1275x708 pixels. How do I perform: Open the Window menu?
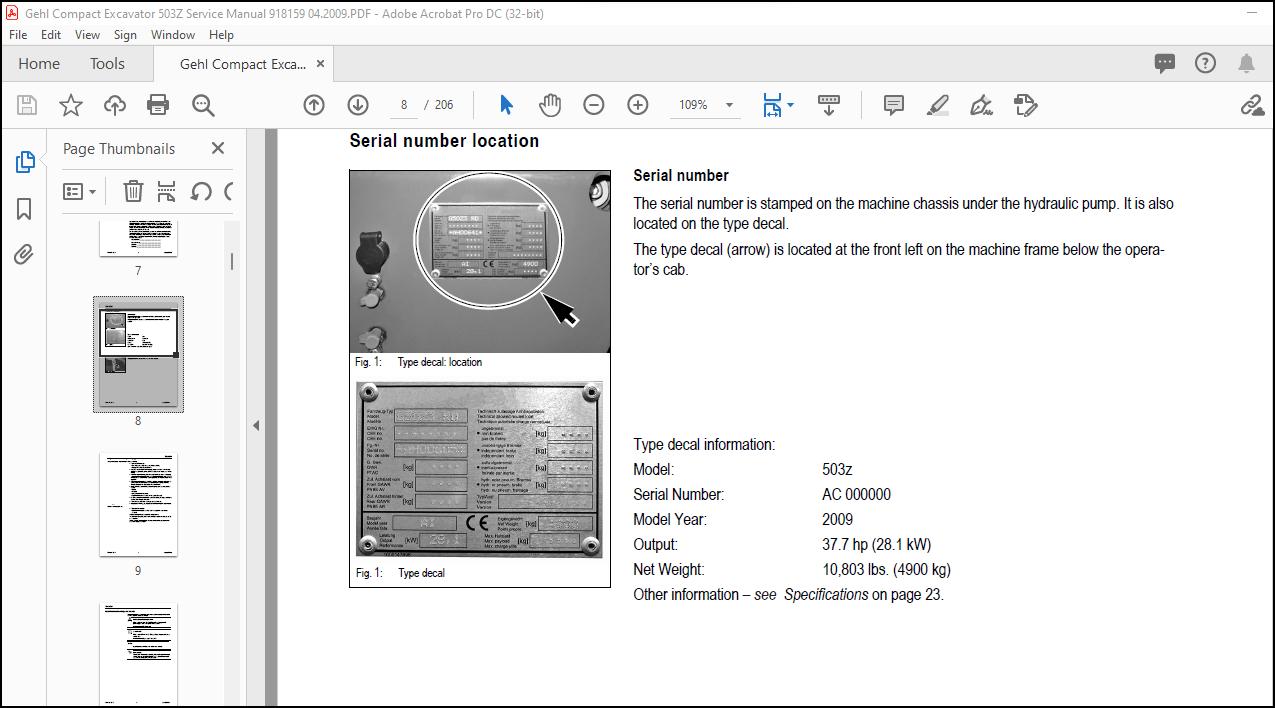[173, 34]
